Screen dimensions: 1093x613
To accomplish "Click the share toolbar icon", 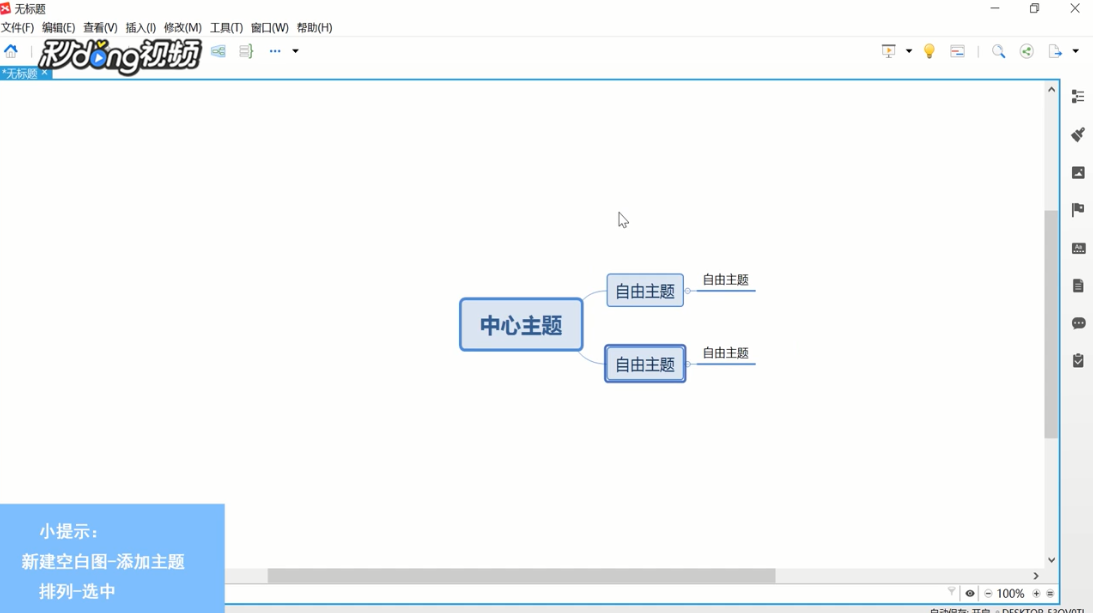I will point(1026,51).
